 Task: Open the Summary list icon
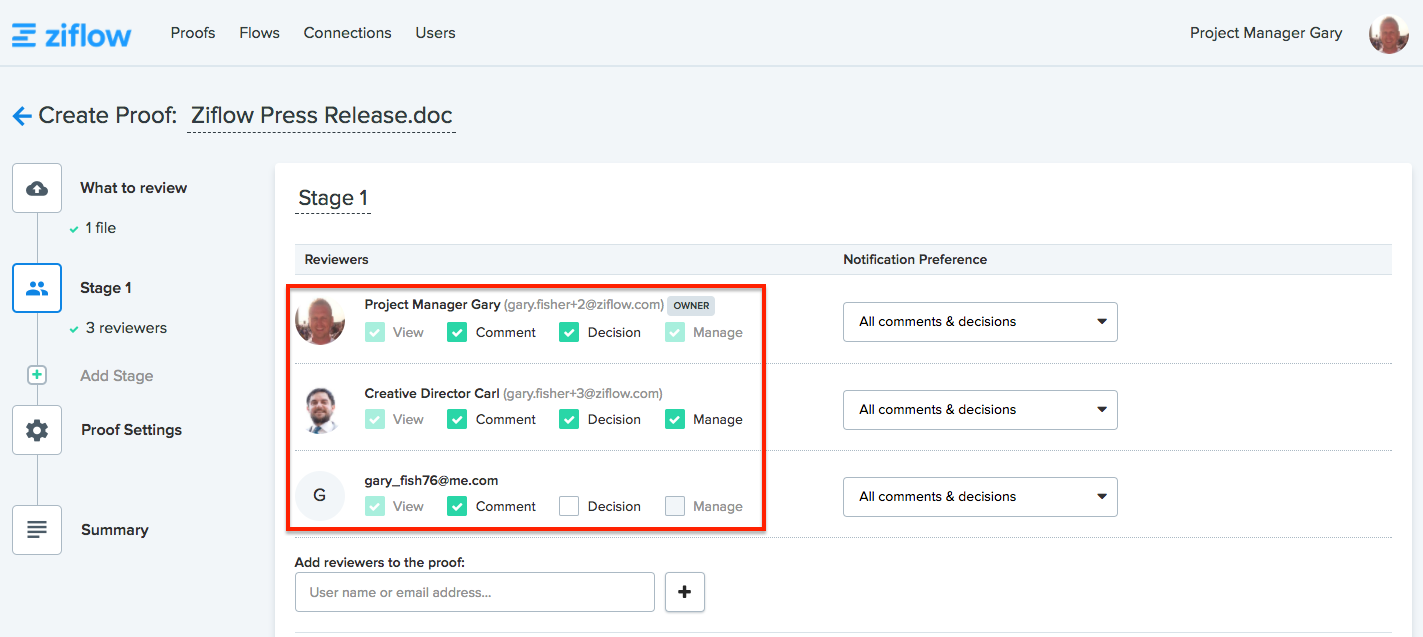coord(37,530)
